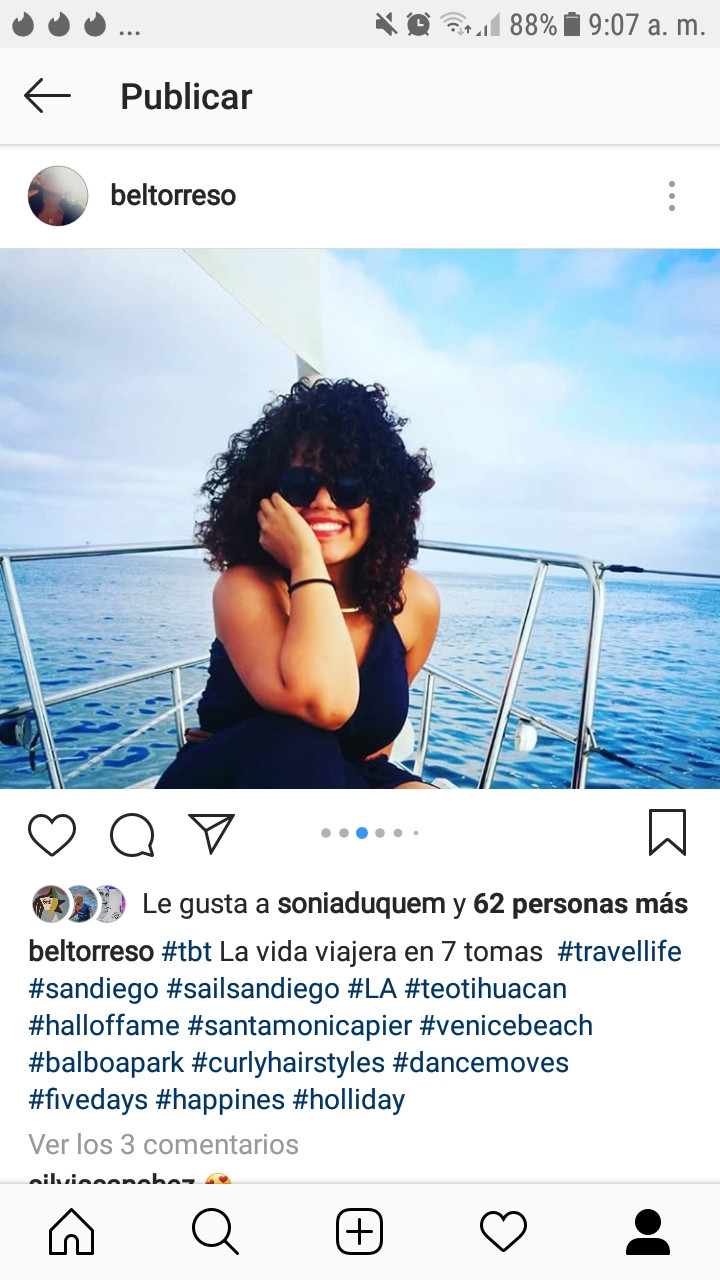Create a new post with plus icon
The height and width of the screenshot is (1280, 720).
point(360,1232)
